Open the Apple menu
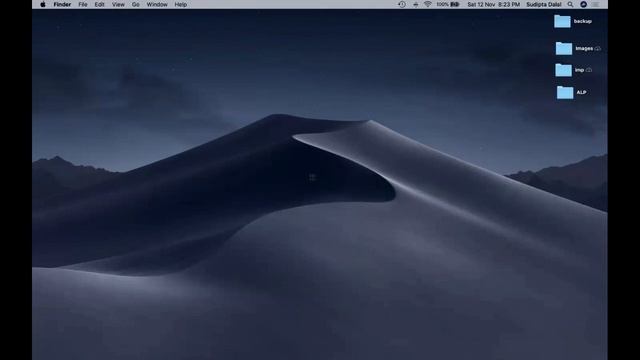 [x=43, y=4]
